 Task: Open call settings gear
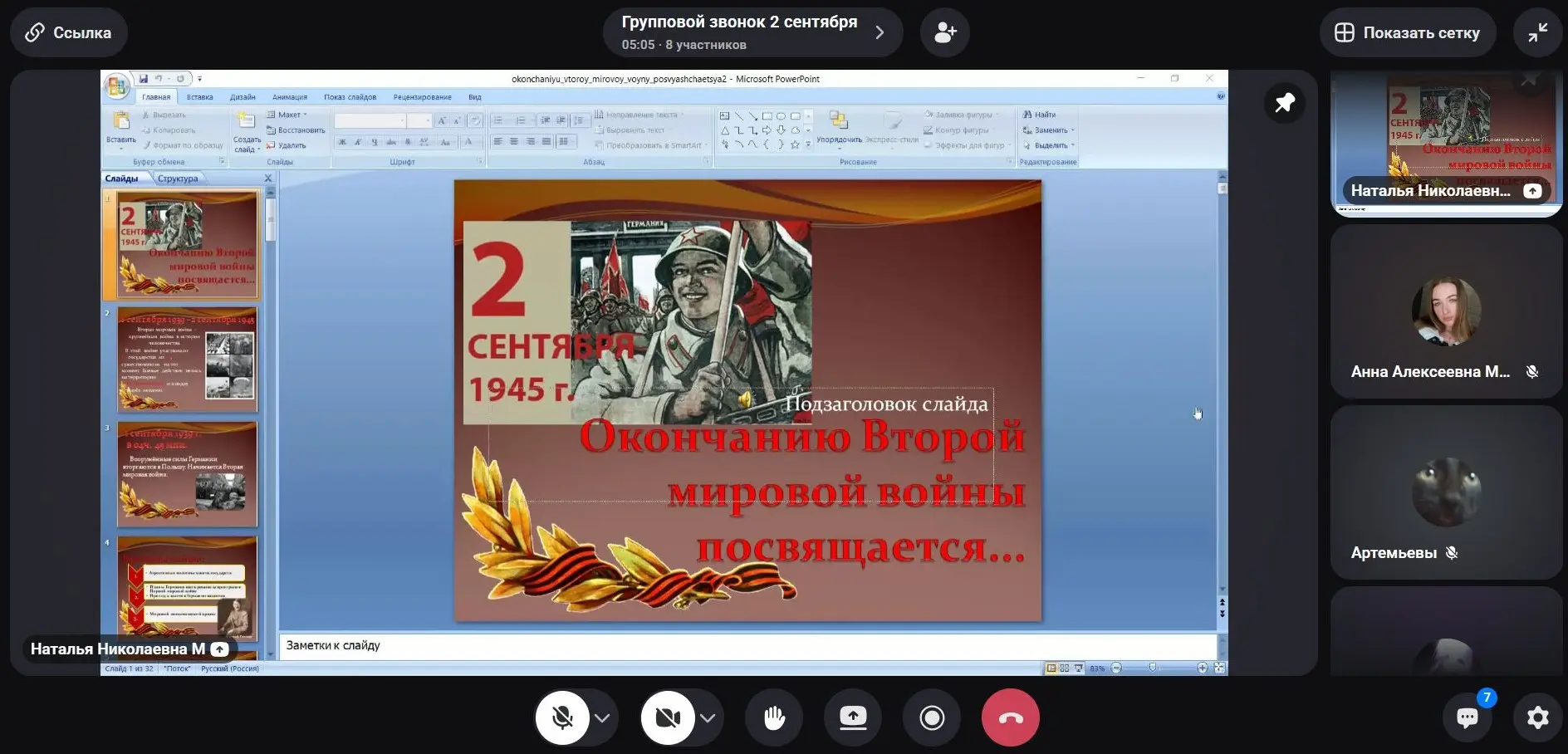point(1537,717)
